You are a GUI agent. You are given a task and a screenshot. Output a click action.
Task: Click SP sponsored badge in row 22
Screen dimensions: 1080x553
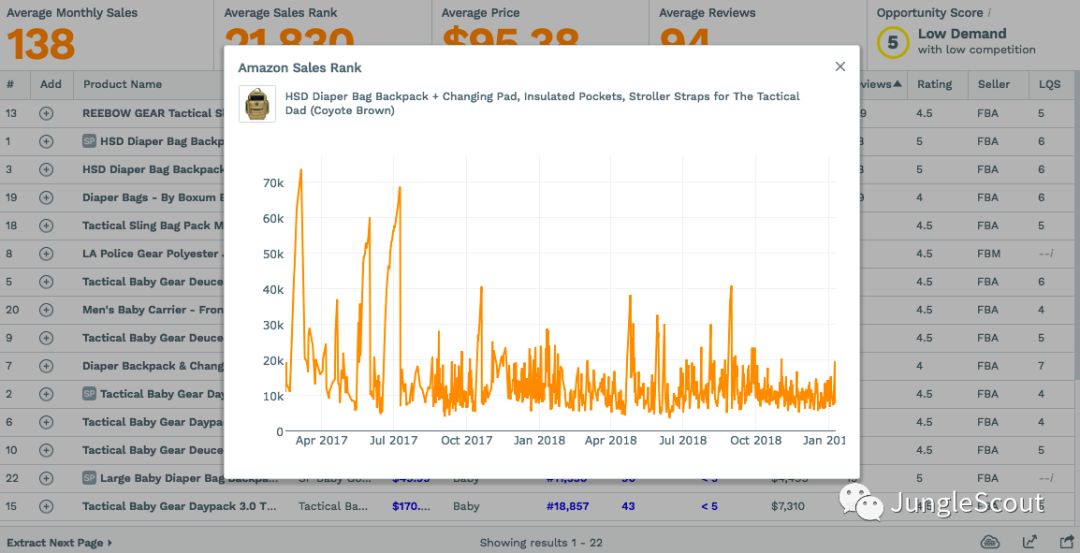[89, 478]
